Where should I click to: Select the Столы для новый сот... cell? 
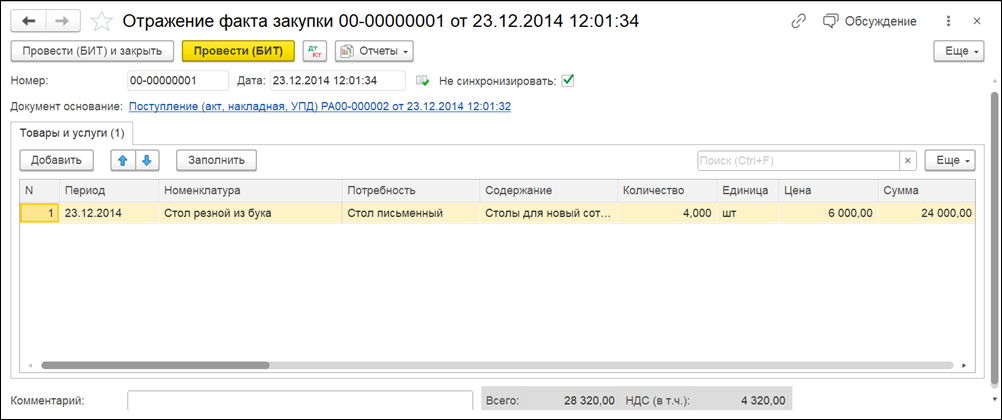548,213
